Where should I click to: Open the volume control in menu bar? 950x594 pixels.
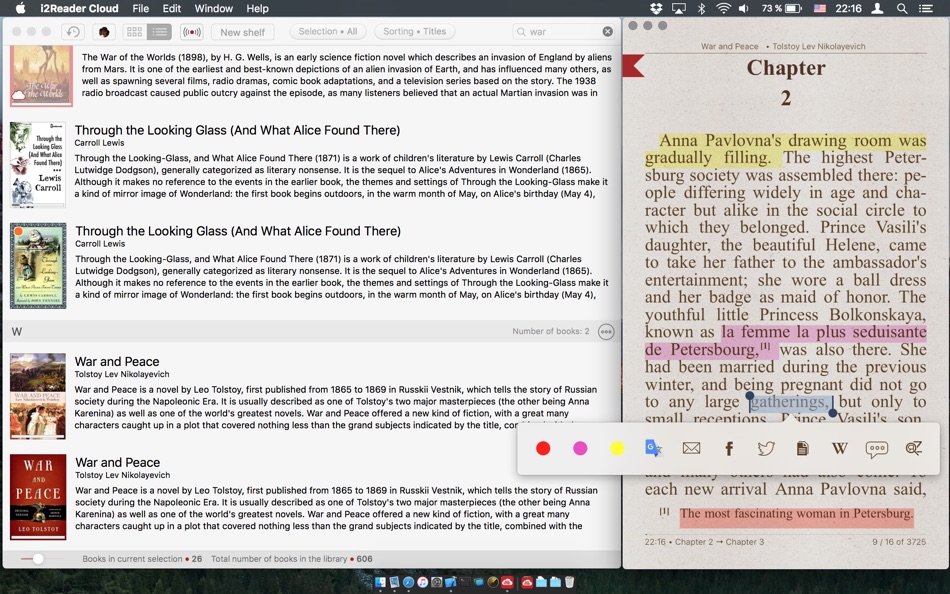coord(744,8)
